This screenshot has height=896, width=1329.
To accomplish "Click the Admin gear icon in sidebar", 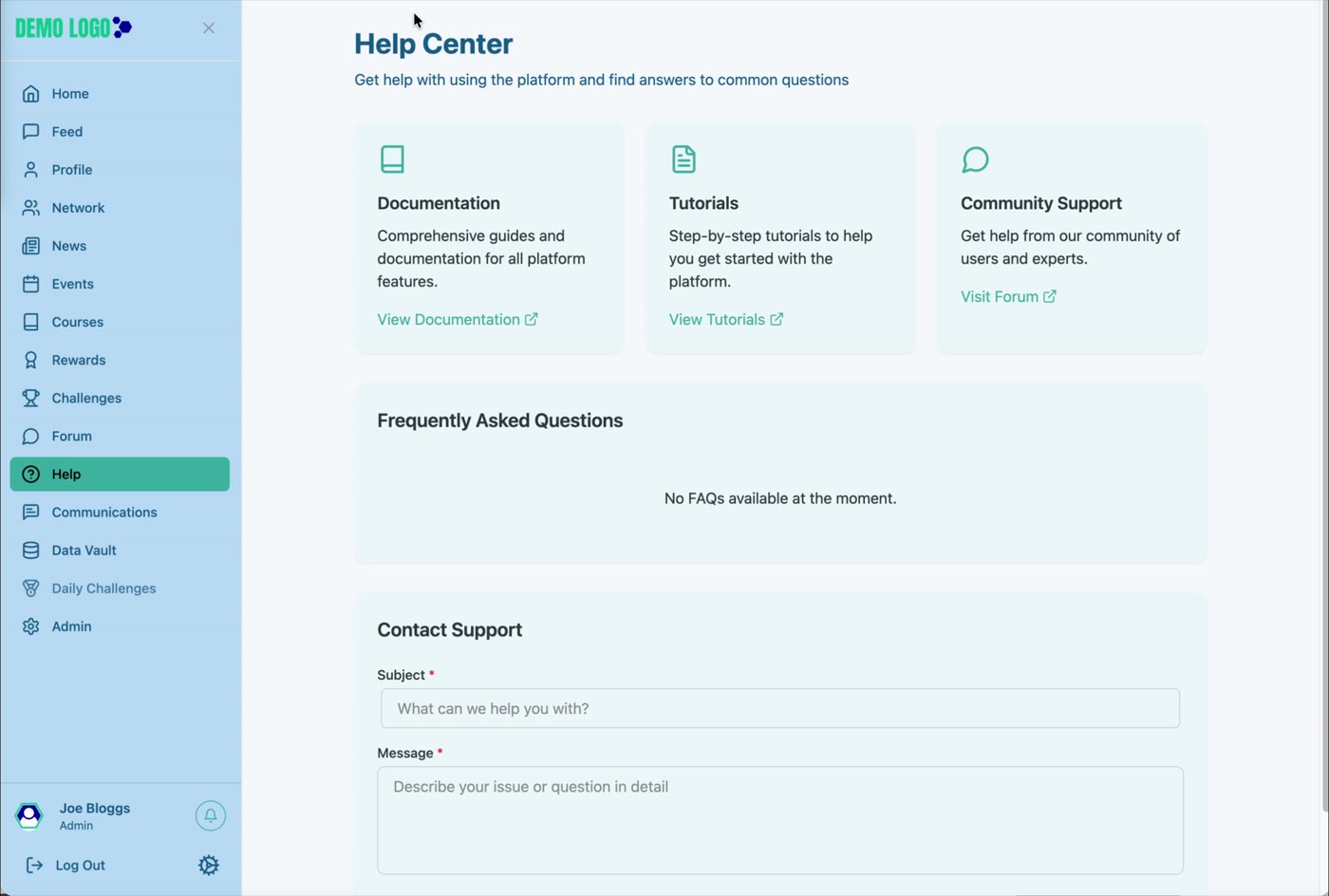I will point(31,626).
